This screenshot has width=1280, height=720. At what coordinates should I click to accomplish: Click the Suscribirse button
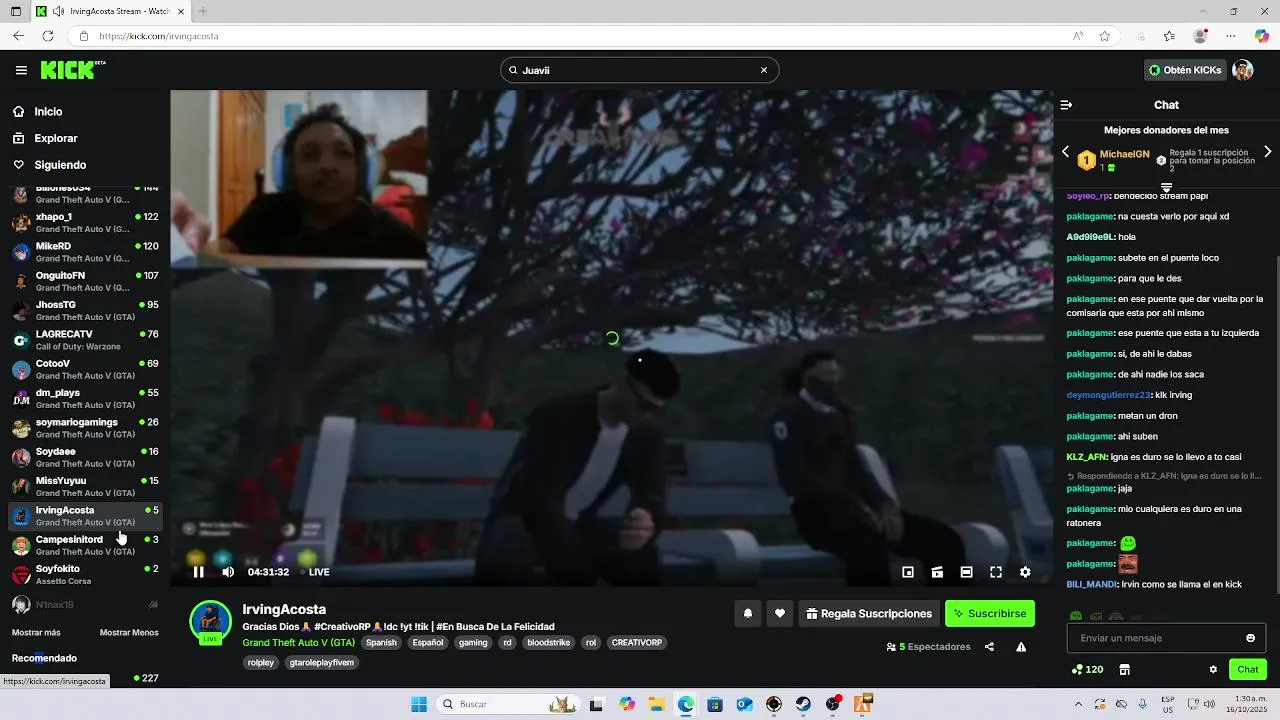click(x=990, y=614)
